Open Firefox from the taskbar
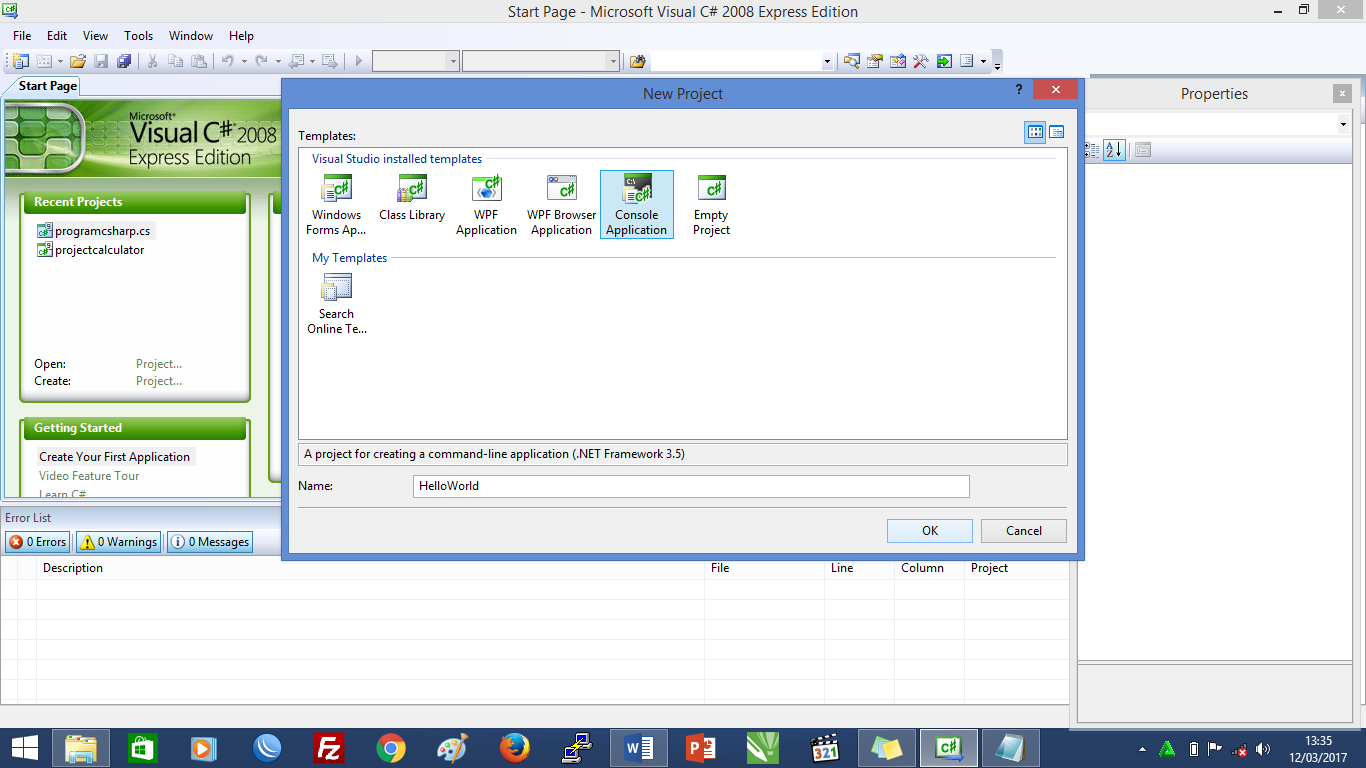The height and width of the screenshot is (768, 1366). [515, 748]
